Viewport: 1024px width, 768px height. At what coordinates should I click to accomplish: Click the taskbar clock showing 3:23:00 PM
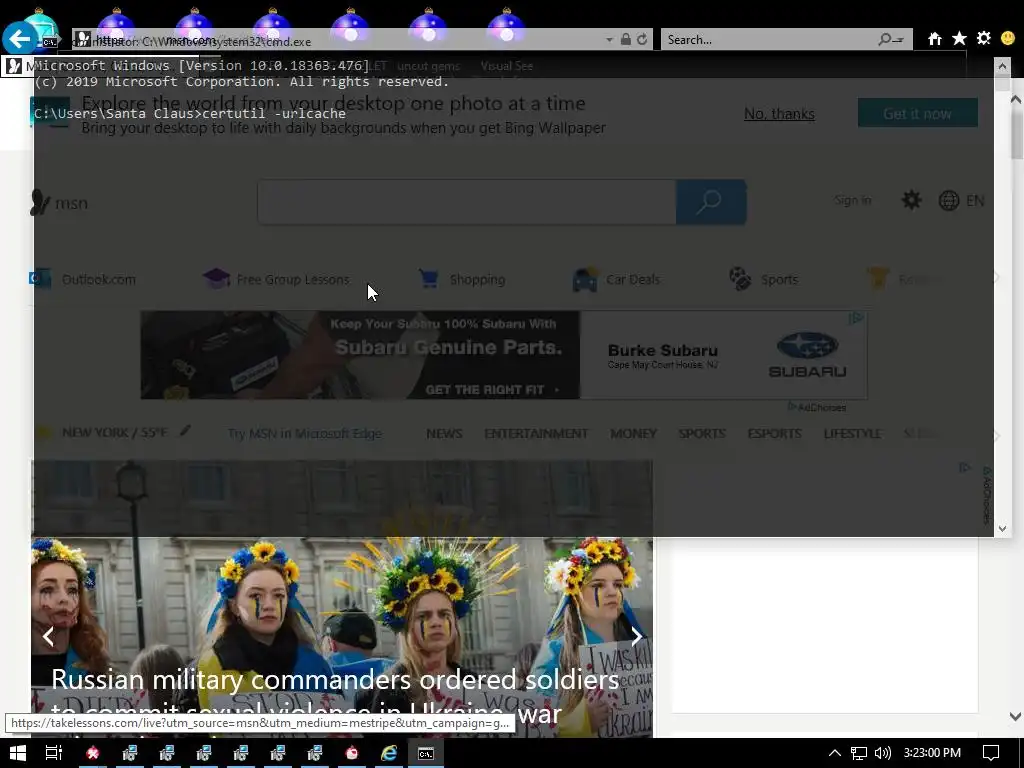click(932, 753)
